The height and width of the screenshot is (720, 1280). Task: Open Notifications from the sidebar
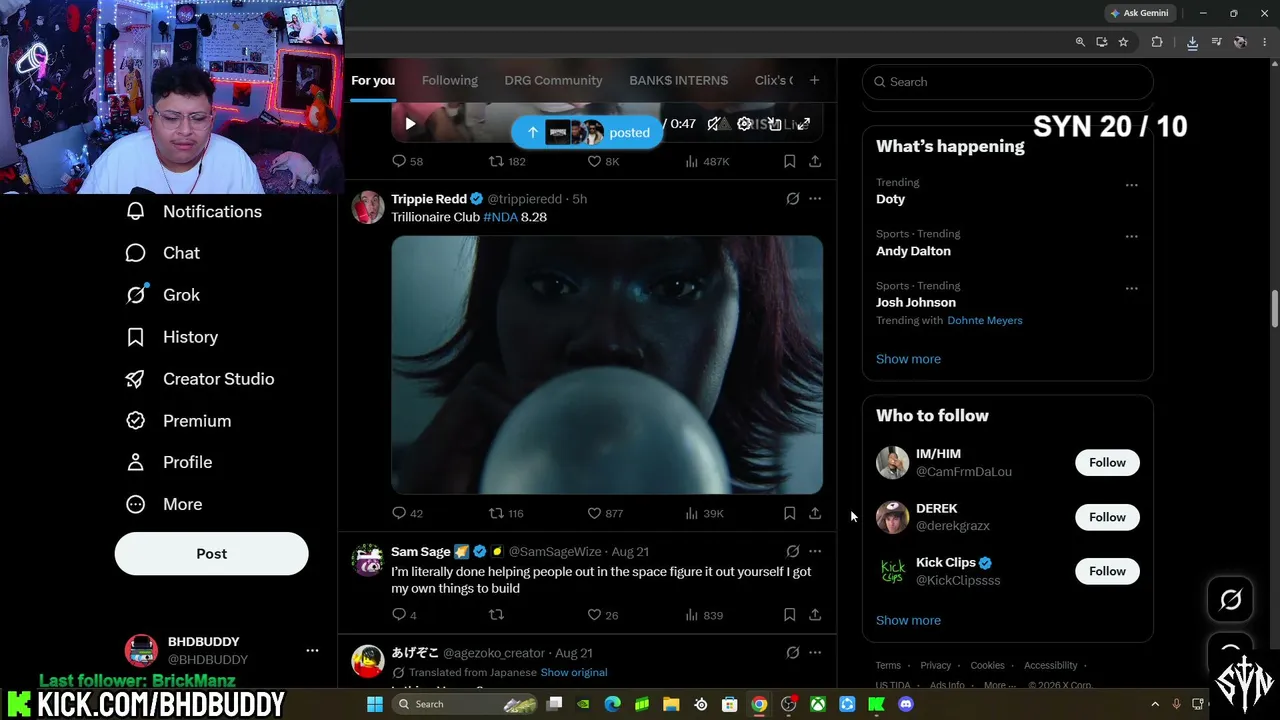(x=194, y=212)
